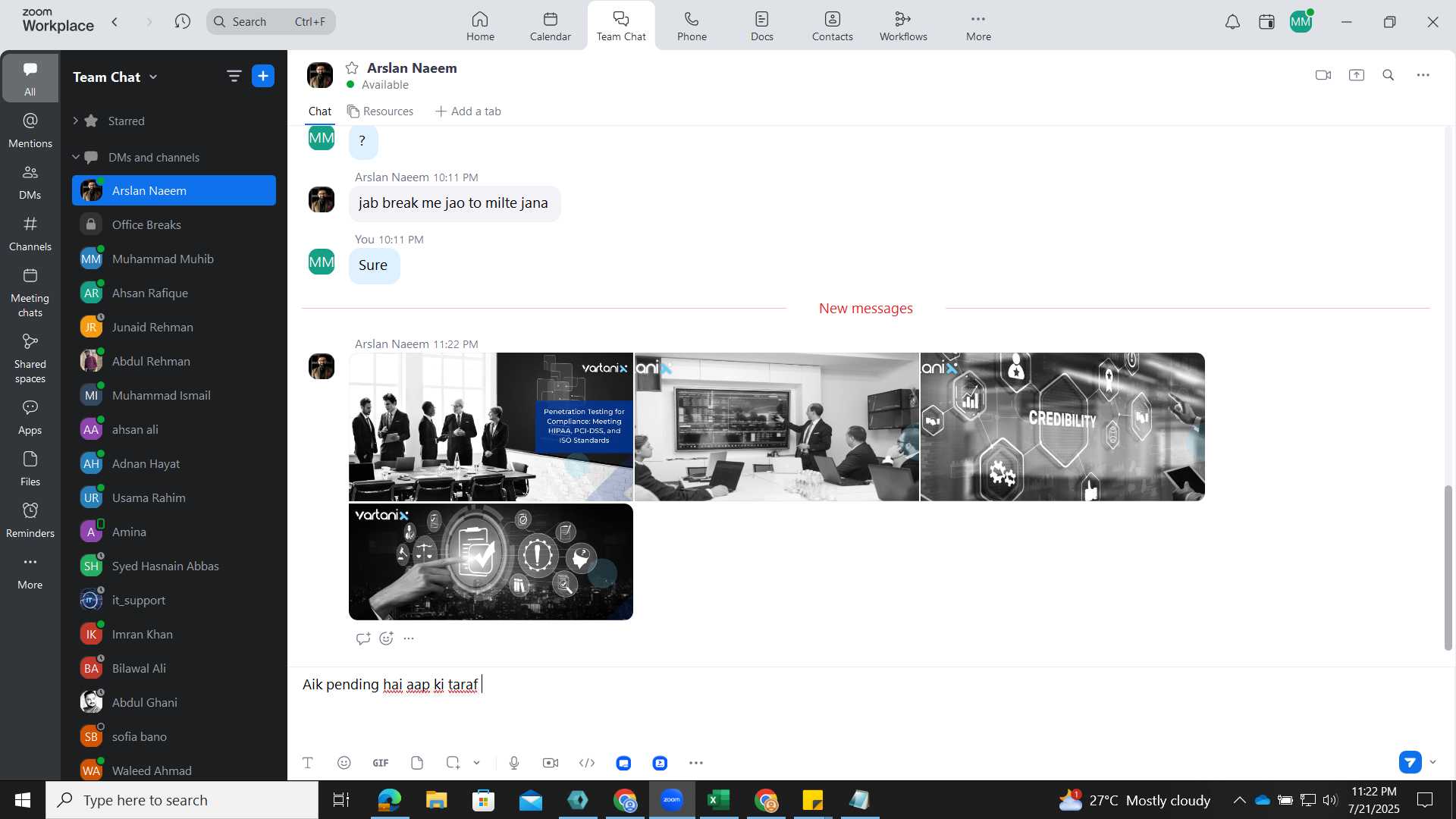Viewport: 1456px width, 819px height.
Task: Click the share screen icon in chat header
Action: [x=1357, y=75]
